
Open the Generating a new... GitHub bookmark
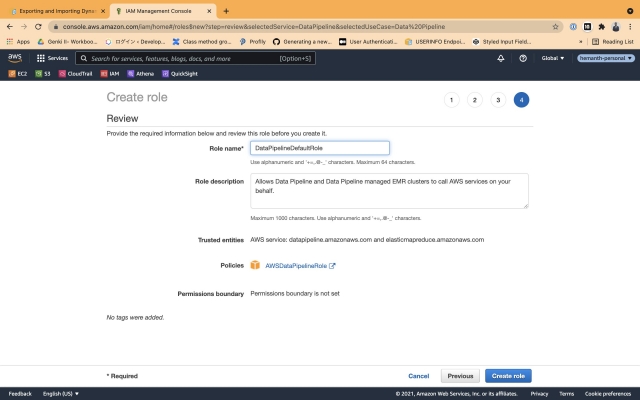pos(302,42)
